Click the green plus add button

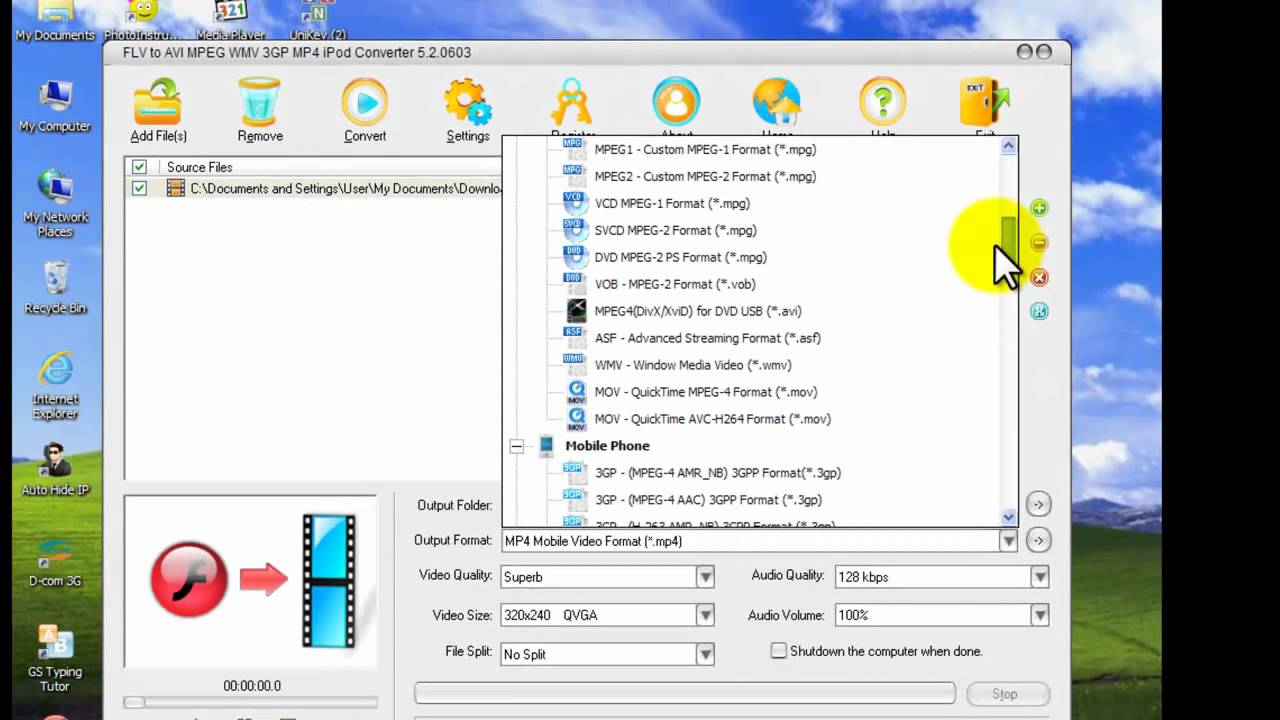click(x=1039, y=208)
